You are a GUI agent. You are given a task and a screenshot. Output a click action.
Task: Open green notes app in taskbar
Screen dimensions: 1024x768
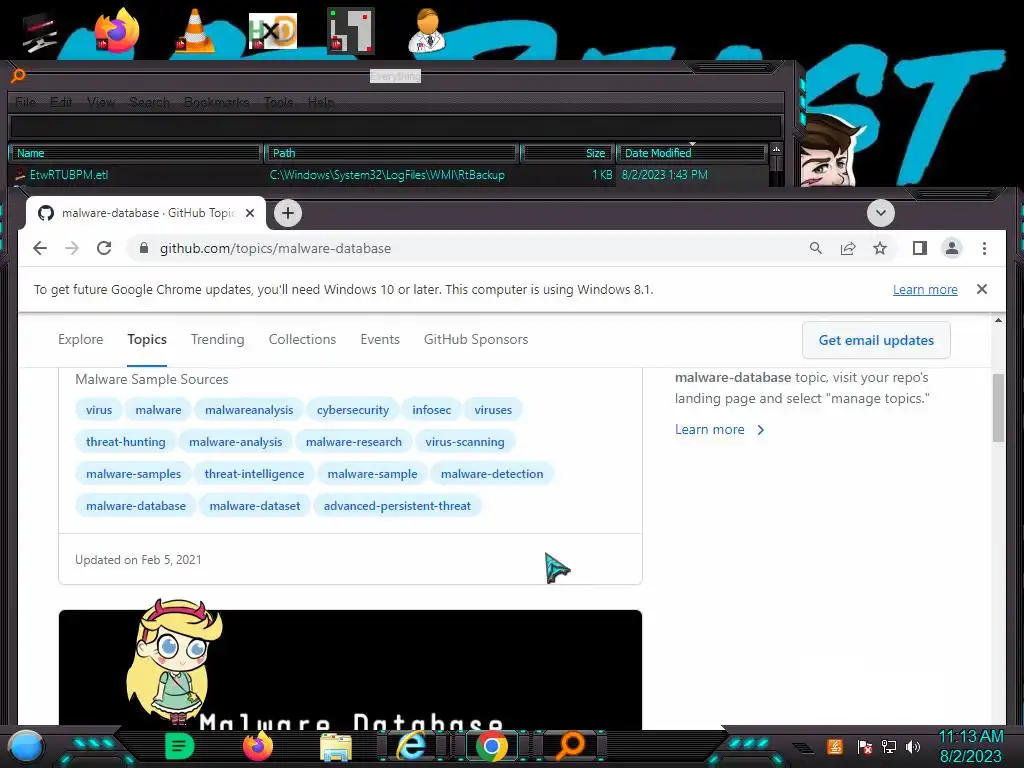(x=180, y=746)
